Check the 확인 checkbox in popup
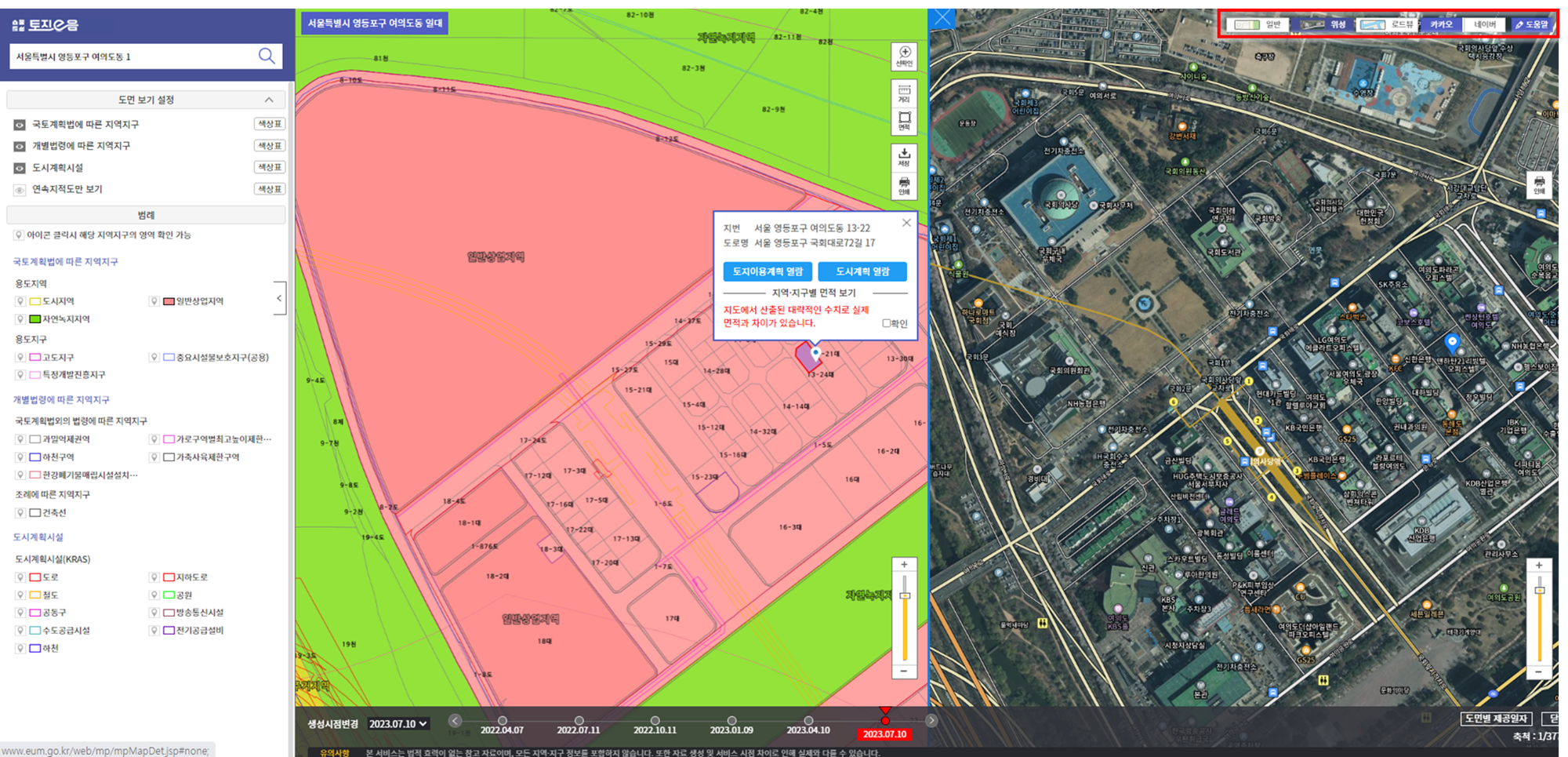 click(x=887, y=323)
